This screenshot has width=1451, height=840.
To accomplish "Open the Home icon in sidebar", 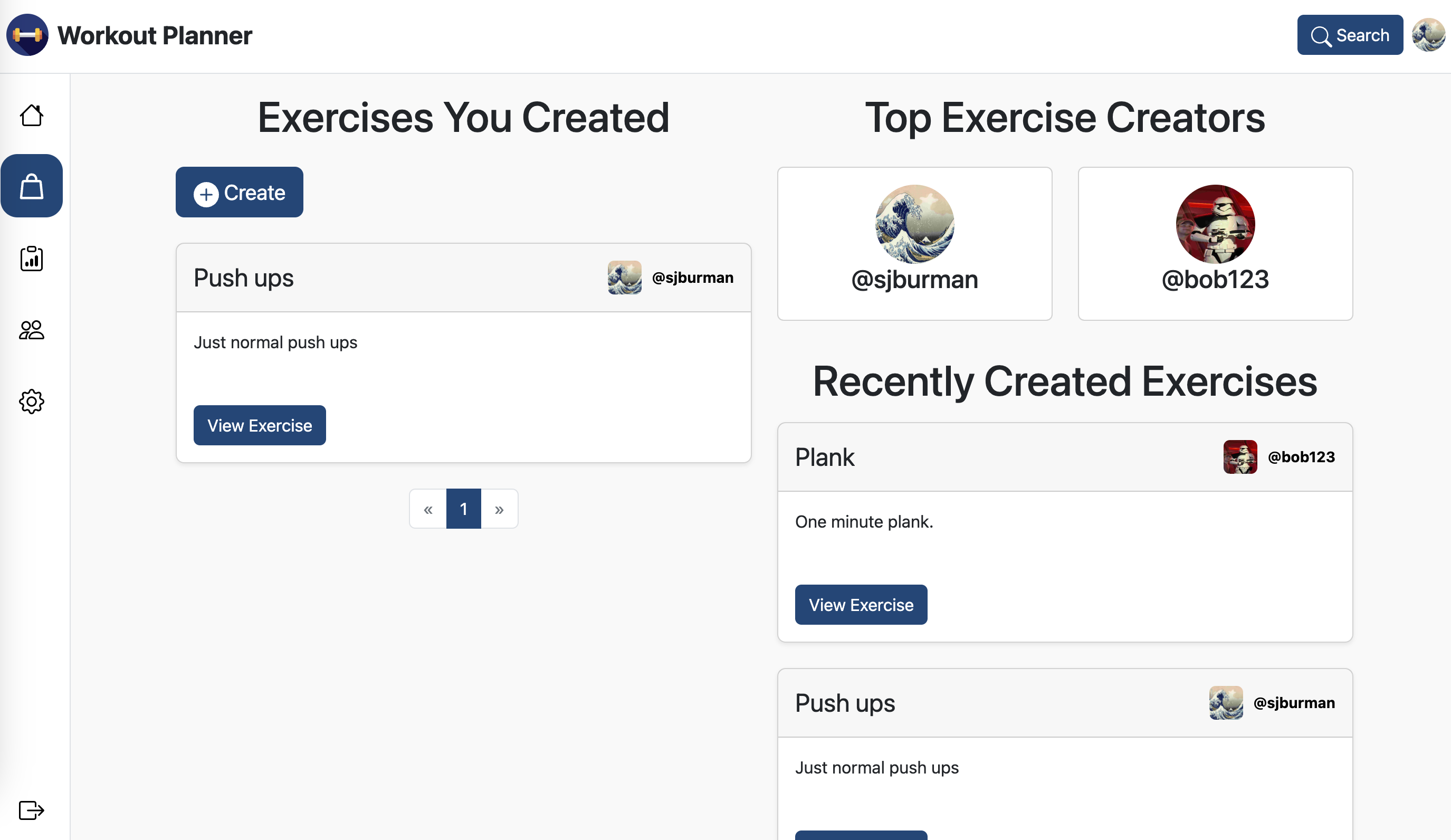I will [32, 115].
